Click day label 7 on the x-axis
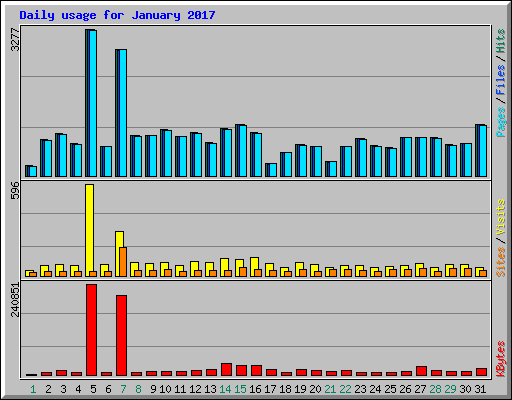Image resolution: width=512 pixels, height=400 pixels. (123, 389)
